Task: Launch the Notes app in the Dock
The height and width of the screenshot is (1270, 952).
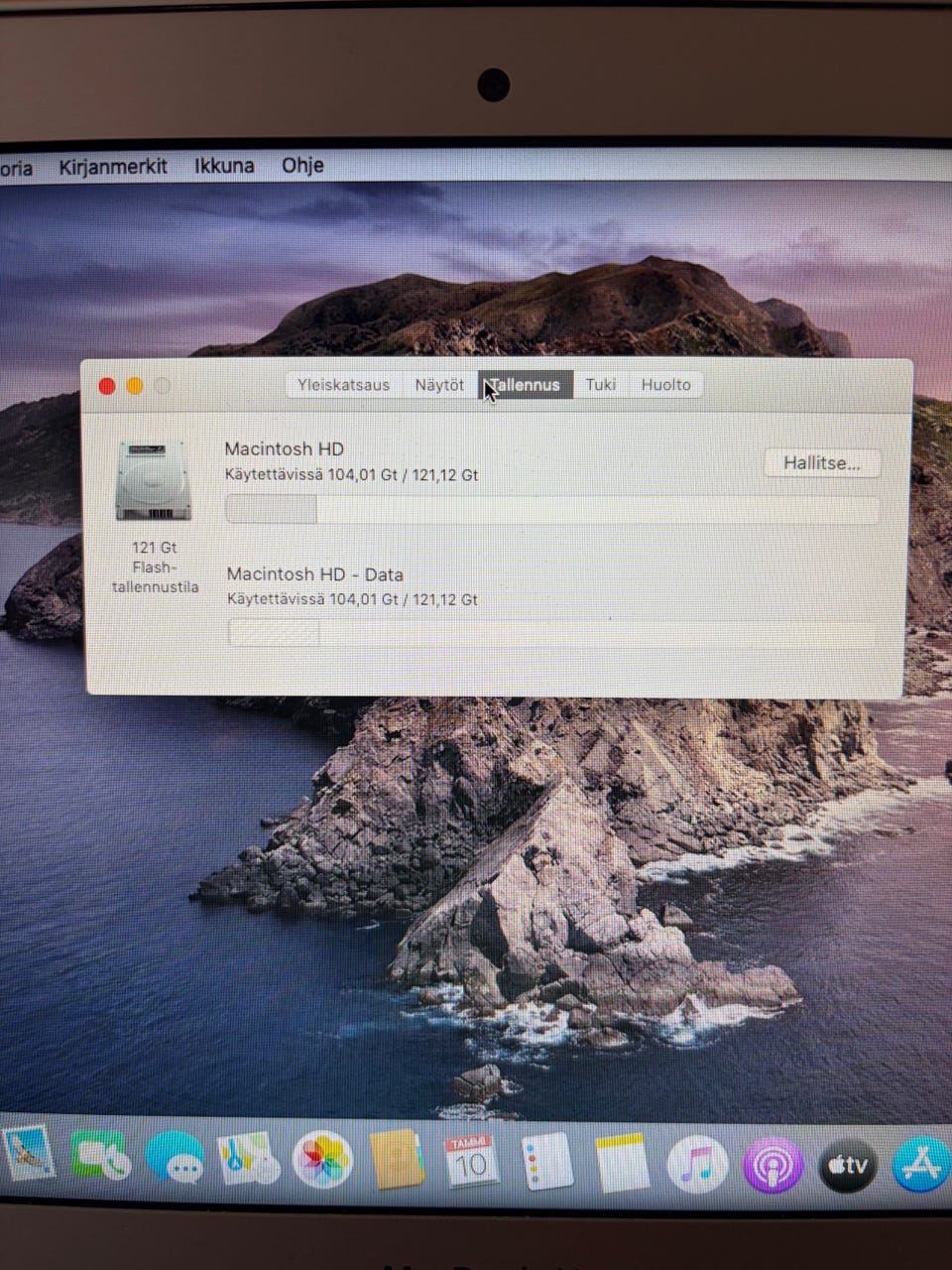Action: 622,1162
